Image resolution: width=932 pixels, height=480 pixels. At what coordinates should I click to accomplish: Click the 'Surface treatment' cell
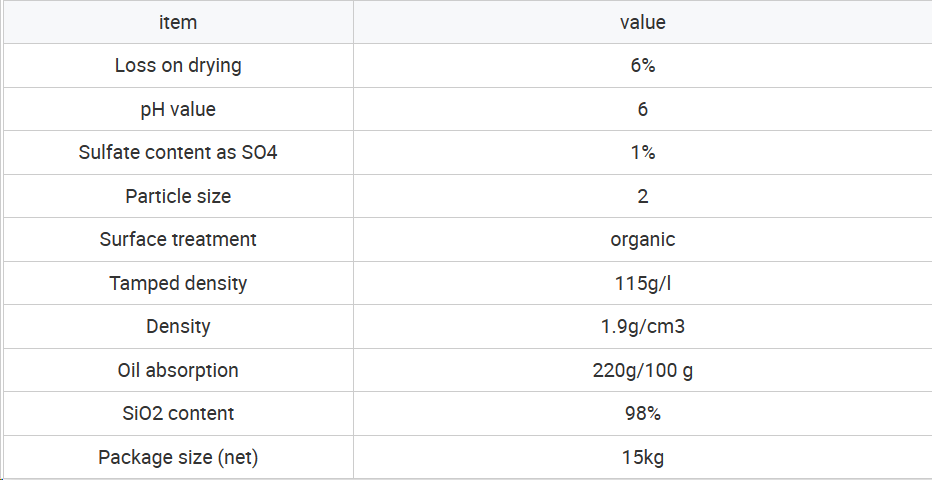178,239
